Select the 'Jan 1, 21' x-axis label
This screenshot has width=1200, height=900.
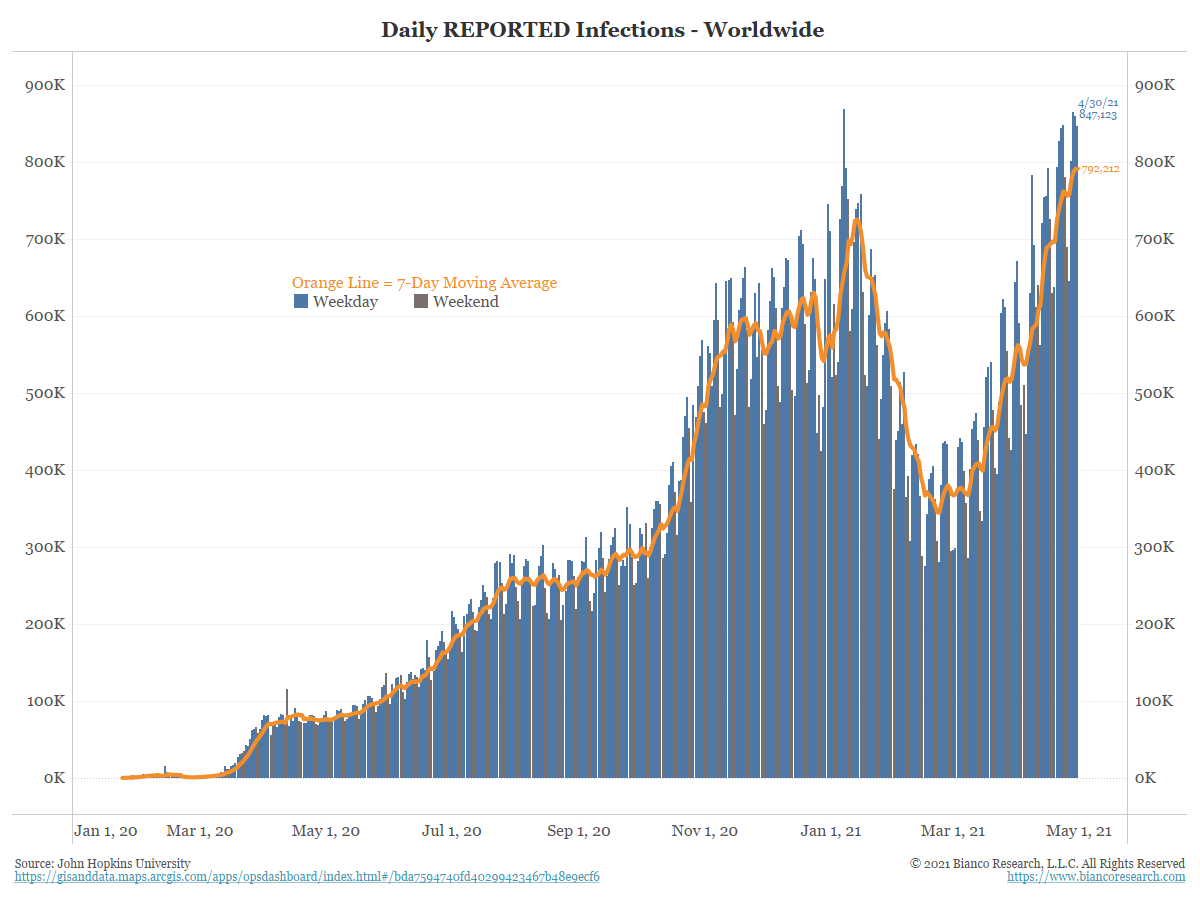tap(831, 831)
